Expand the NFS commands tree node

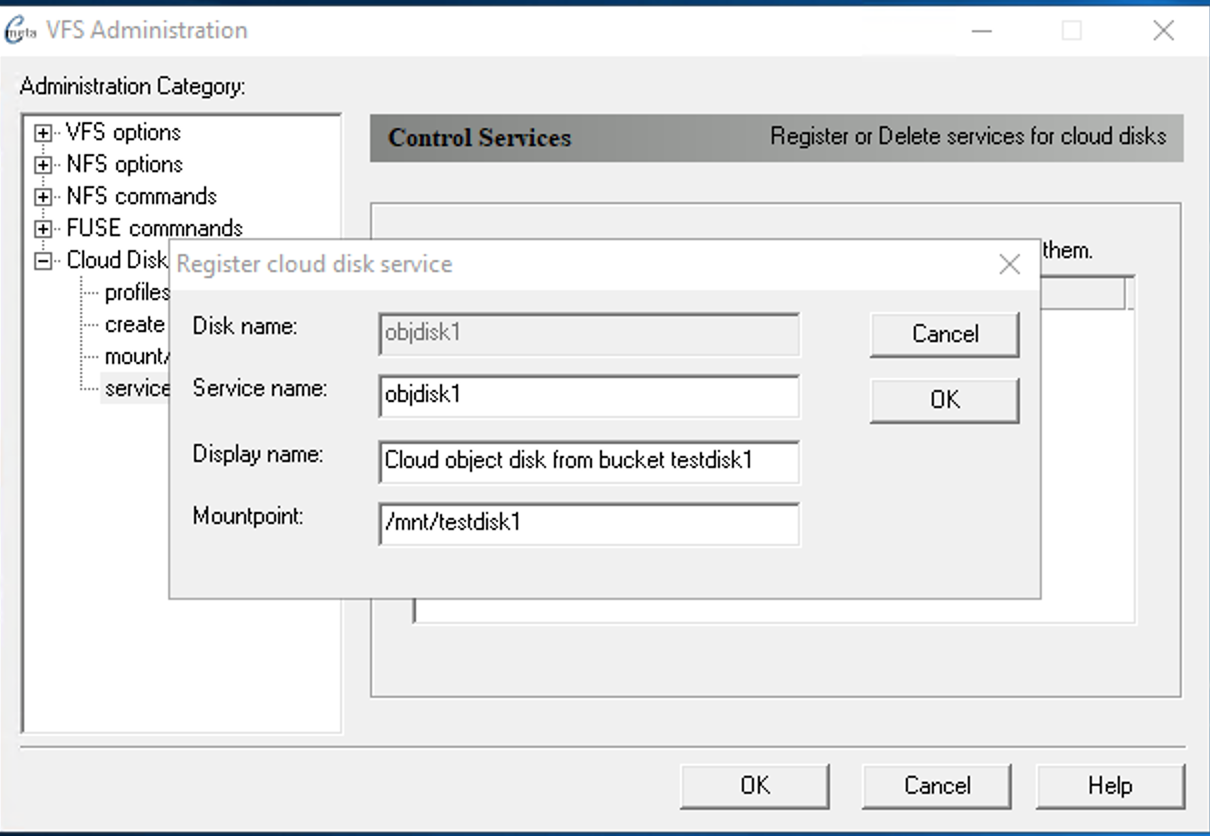point(43,197)
